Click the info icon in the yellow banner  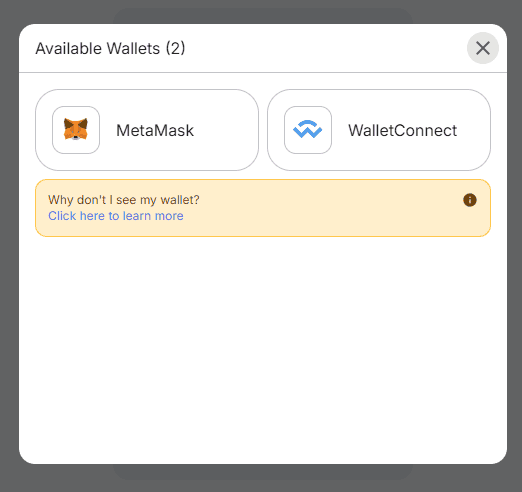click(x=470, y=200)
